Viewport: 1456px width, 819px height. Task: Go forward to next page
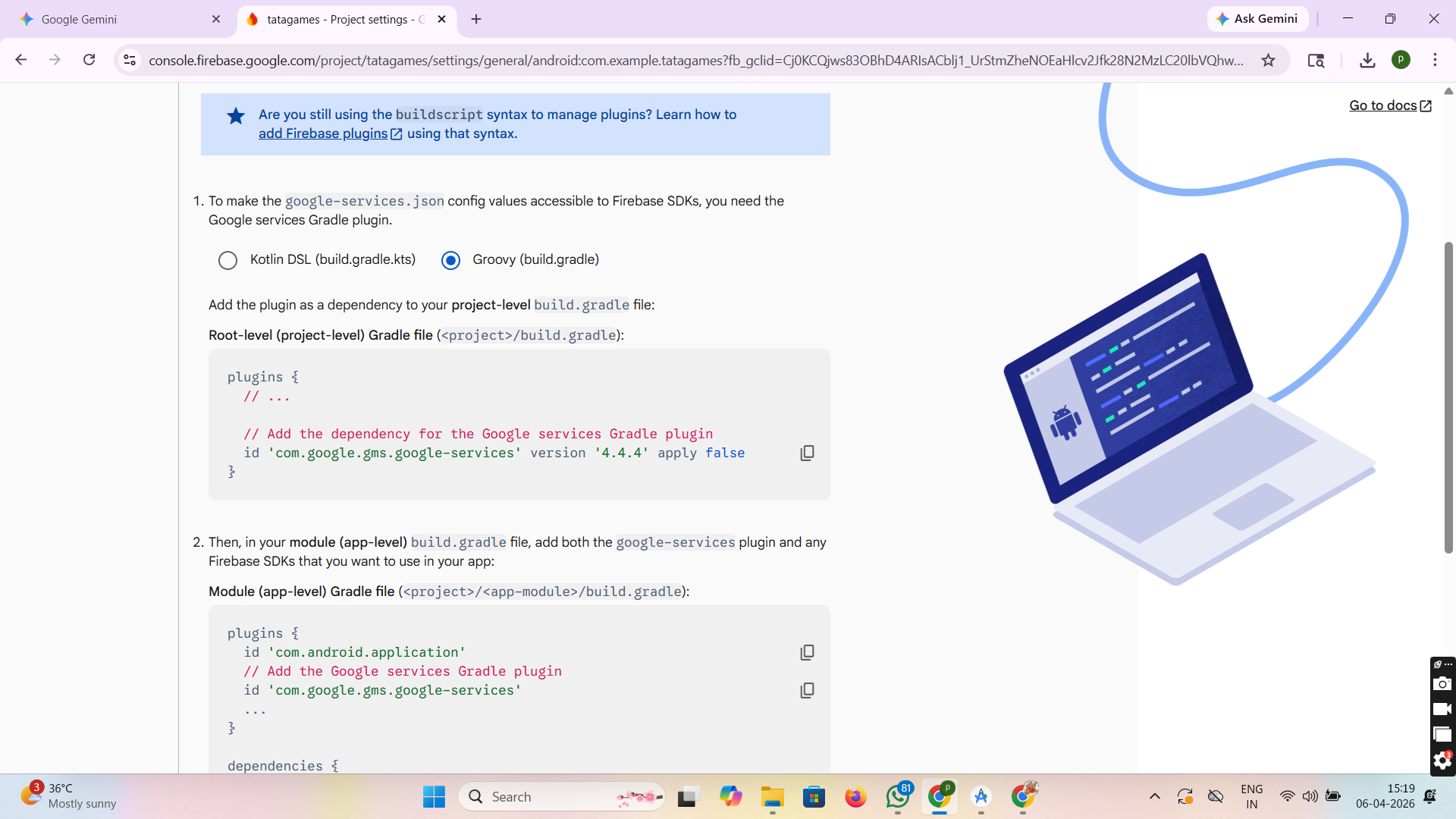[x=55, y=60]
